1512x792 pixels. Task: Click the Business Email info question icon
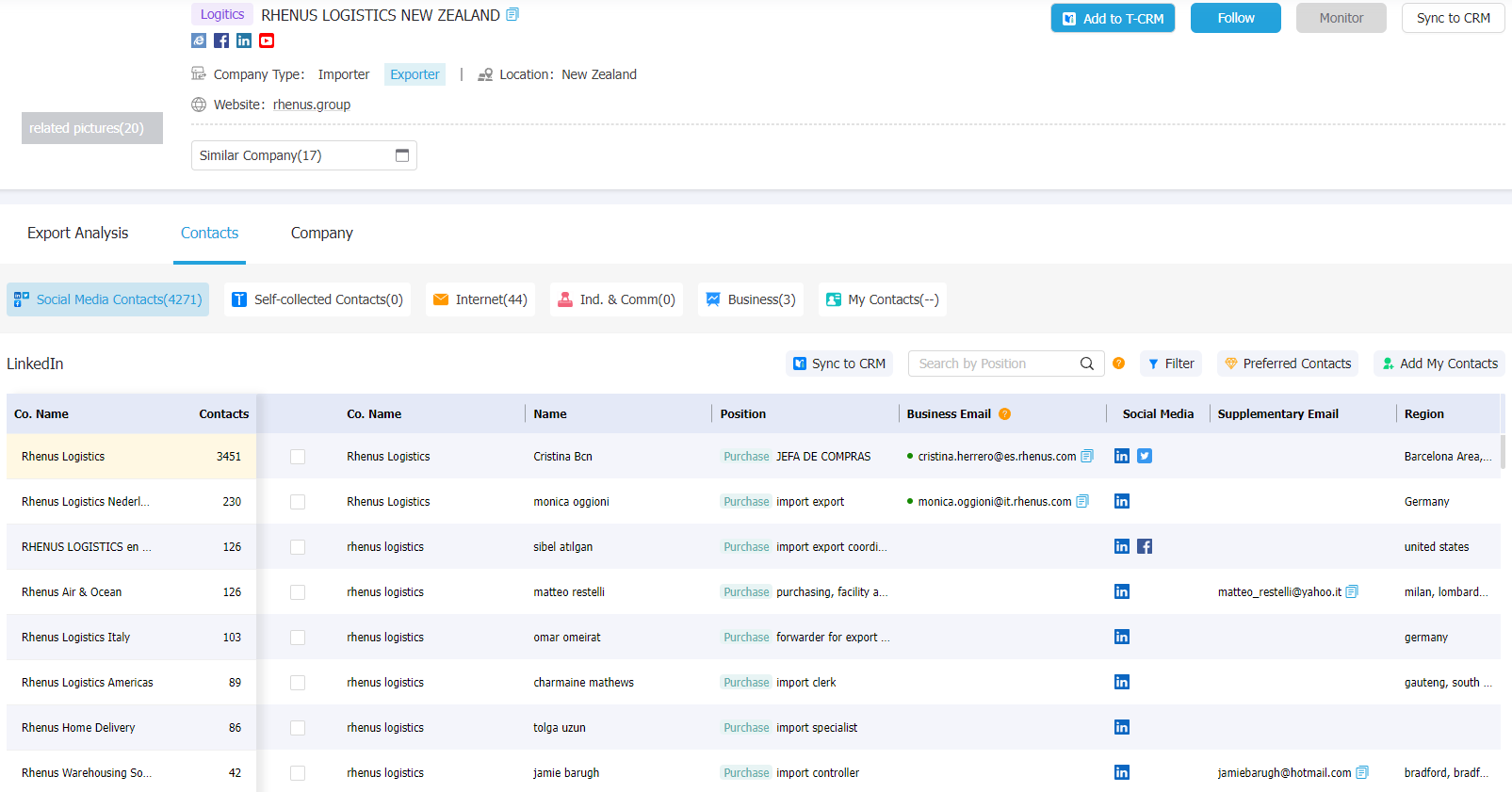[x=1005, y=413]
